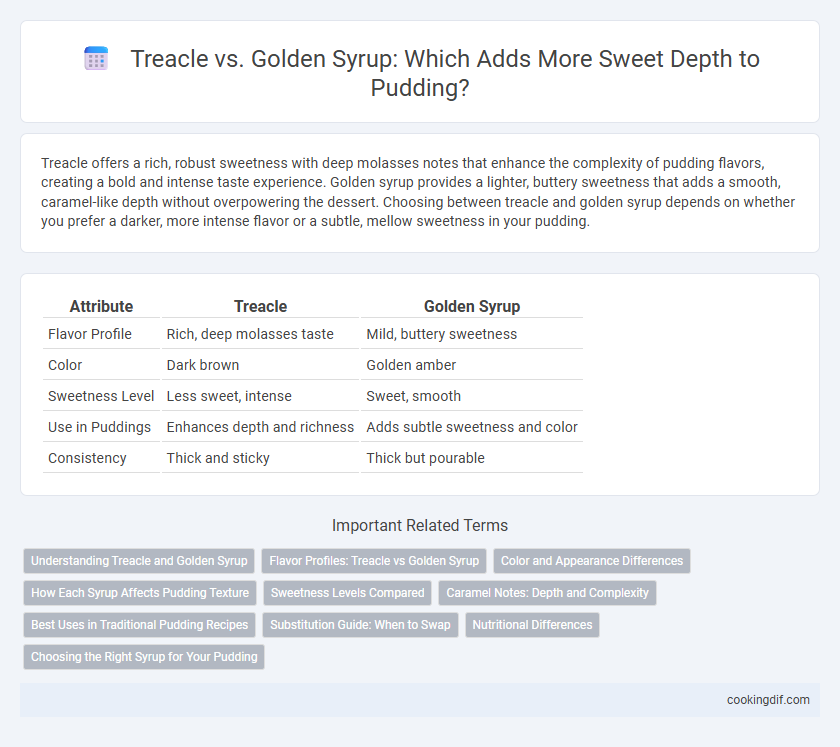The image size is (840, 747).
Task: Select the Consistency row label
Action: click(87, 458)
